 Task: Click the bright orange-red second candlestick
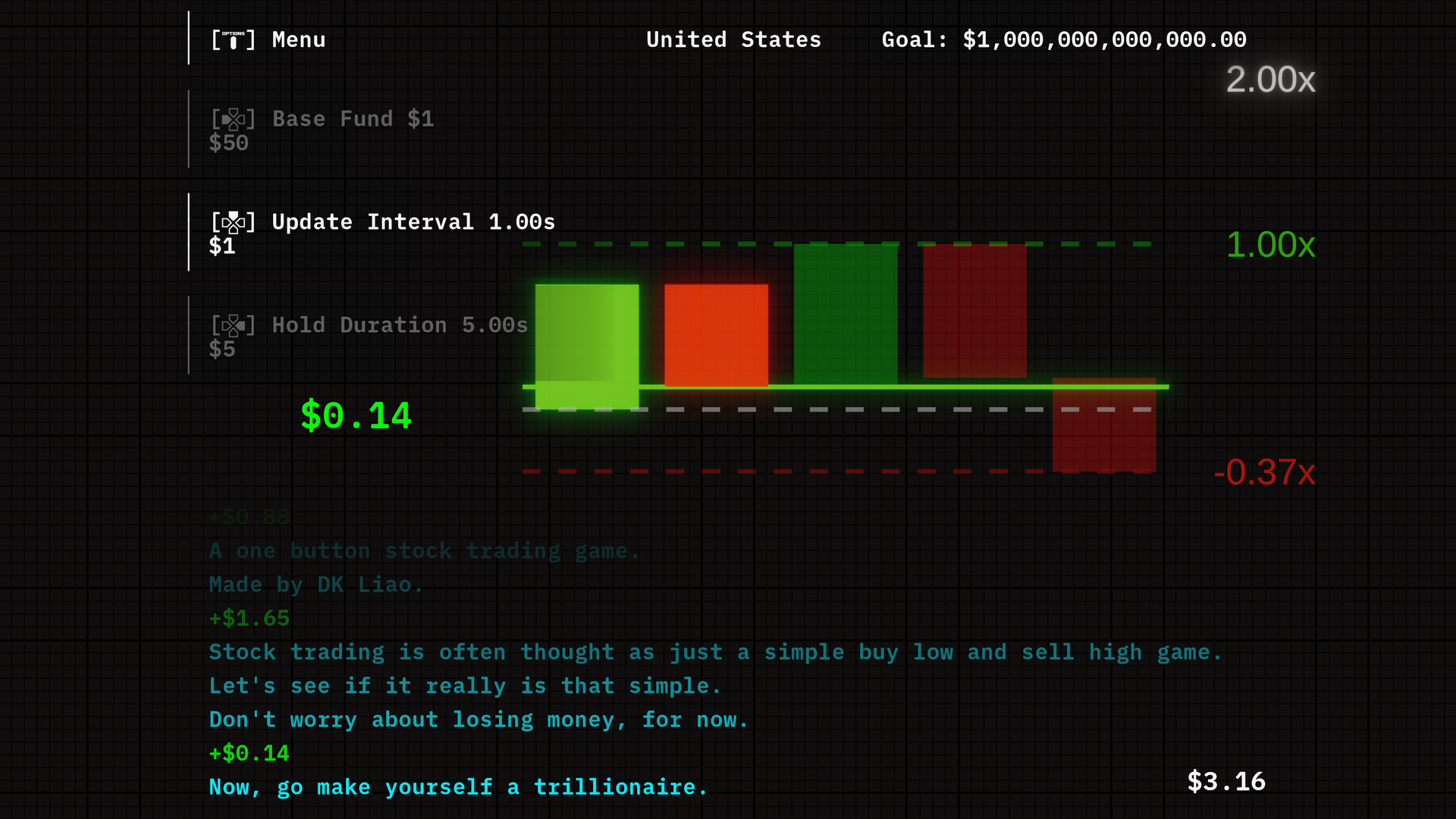(x=716, y=334)
